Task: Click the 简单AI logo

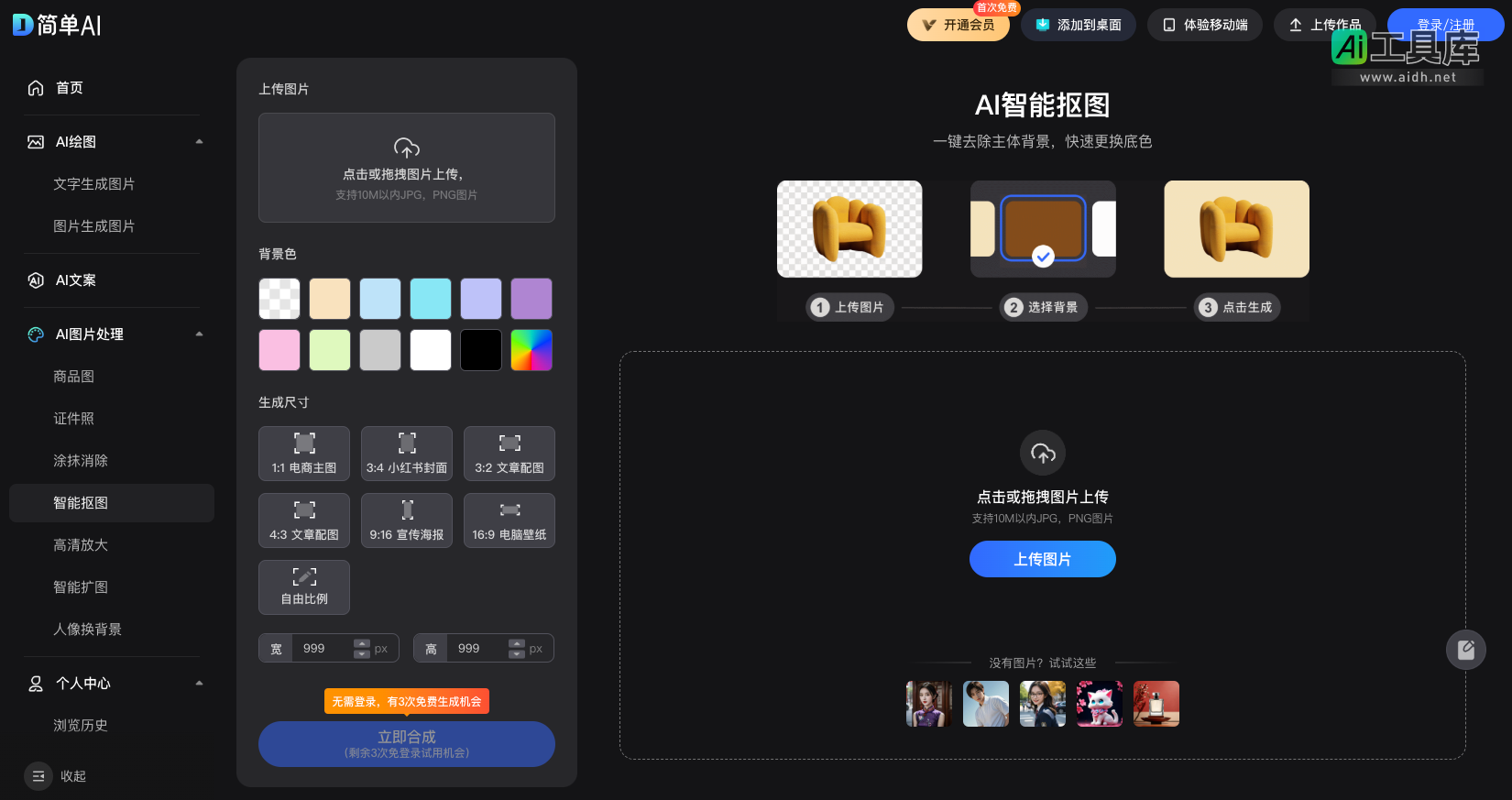Action: click(57, 25)
